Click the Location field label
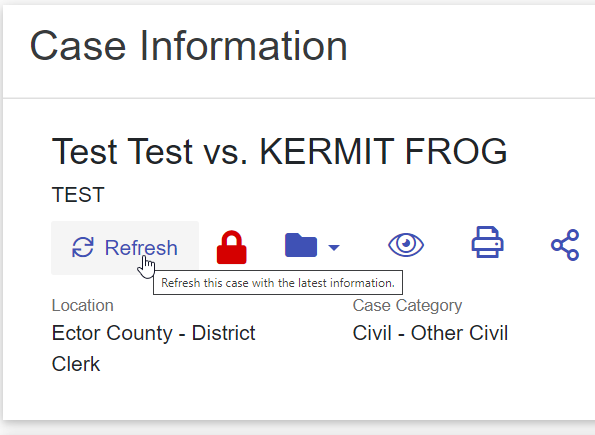 (82, 305)
